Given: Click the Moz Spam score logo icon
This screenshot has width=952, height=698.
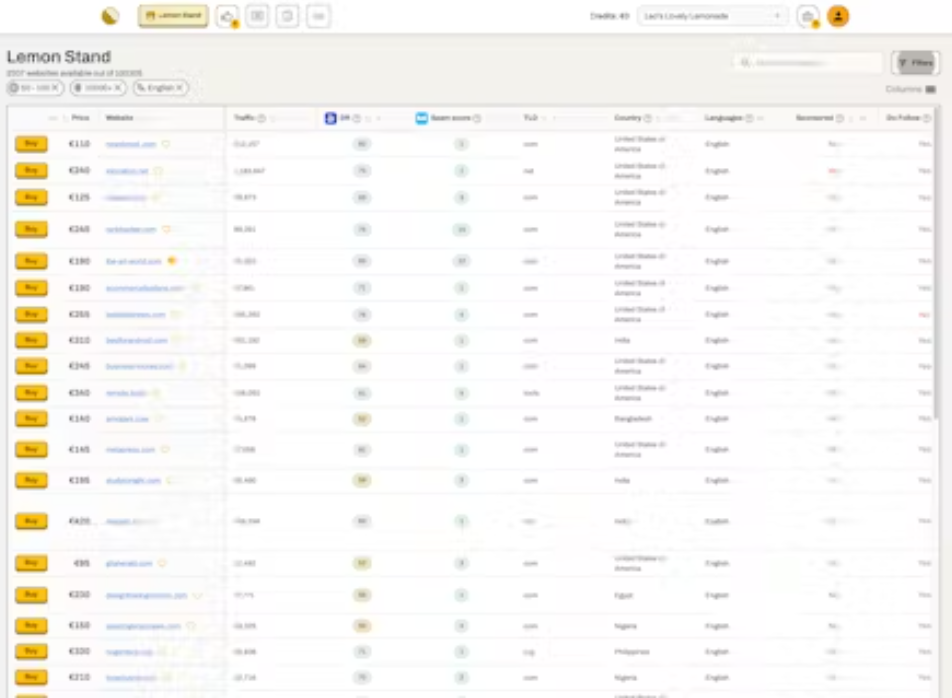Looking at the screenshot, I should coord(421,118).
